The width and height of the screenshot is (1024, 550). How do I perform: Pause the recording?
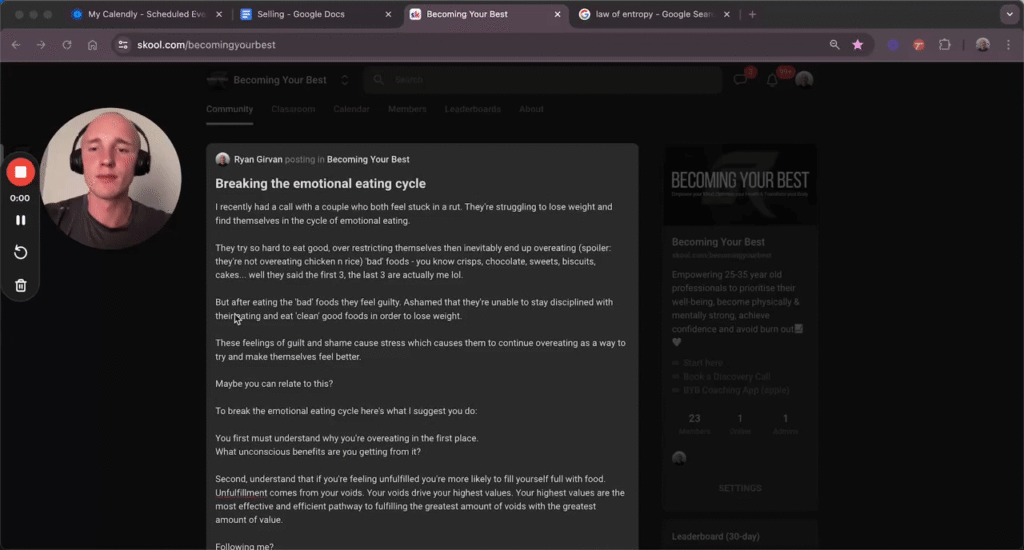click(x=20, y=221)
